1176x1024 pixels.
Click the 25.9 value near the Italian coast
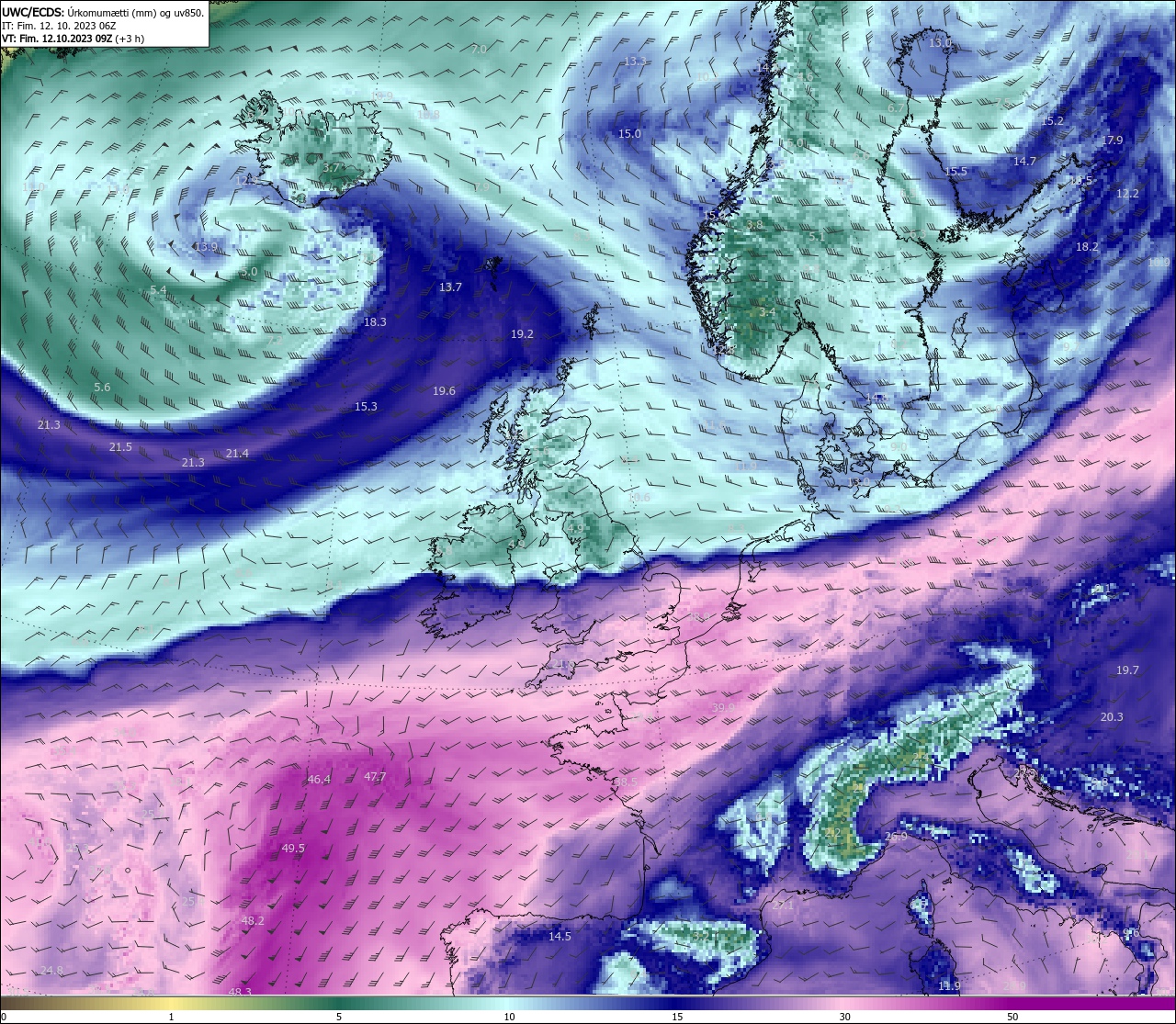click(896, 837)
